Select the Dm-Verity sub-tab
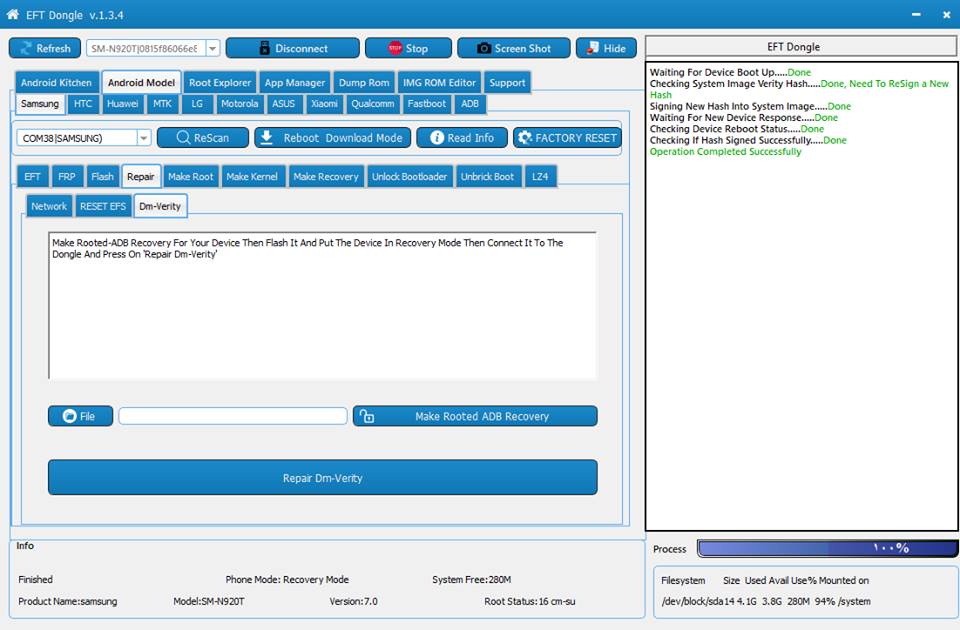Screen dimensions: 960x630 tap(160, 206)
